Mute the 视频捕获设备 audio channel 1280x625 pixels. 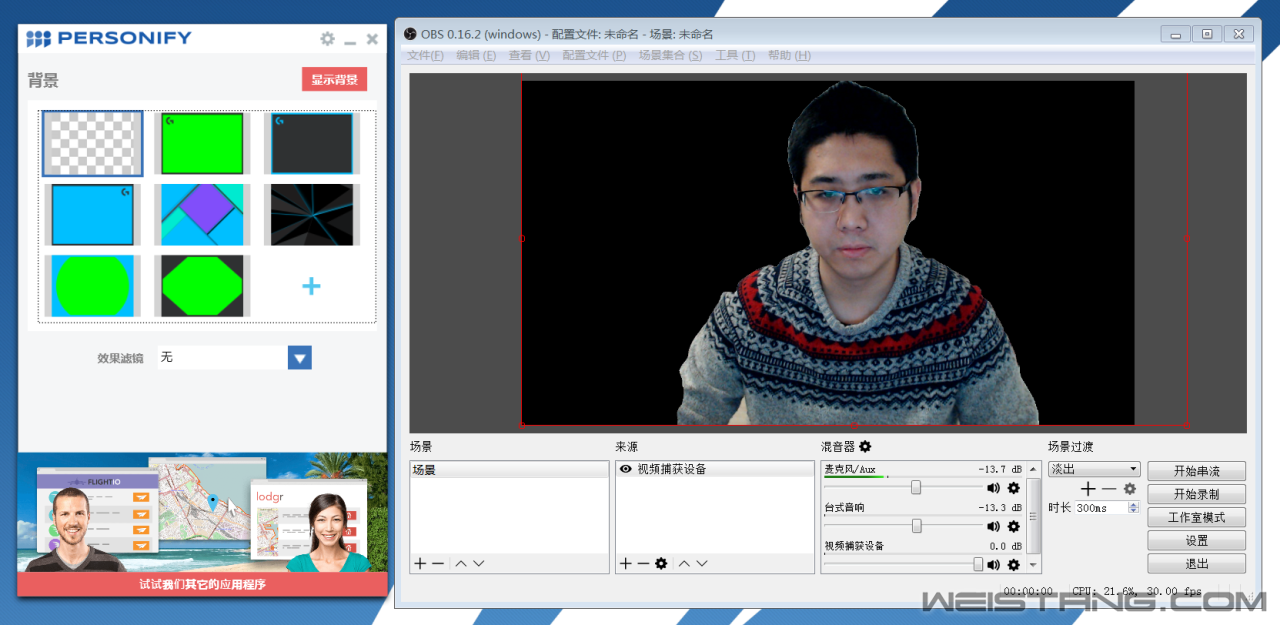tap(993, 564)
